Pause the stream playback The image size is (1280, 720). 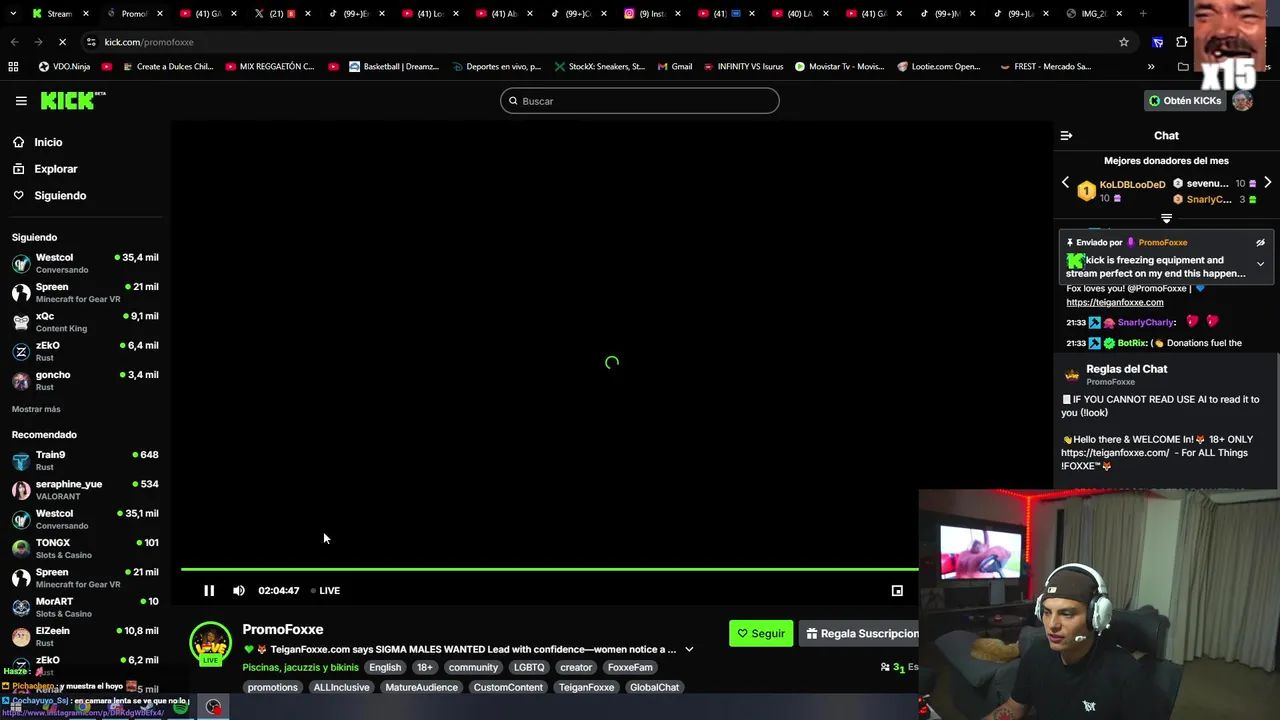(209, 591)
